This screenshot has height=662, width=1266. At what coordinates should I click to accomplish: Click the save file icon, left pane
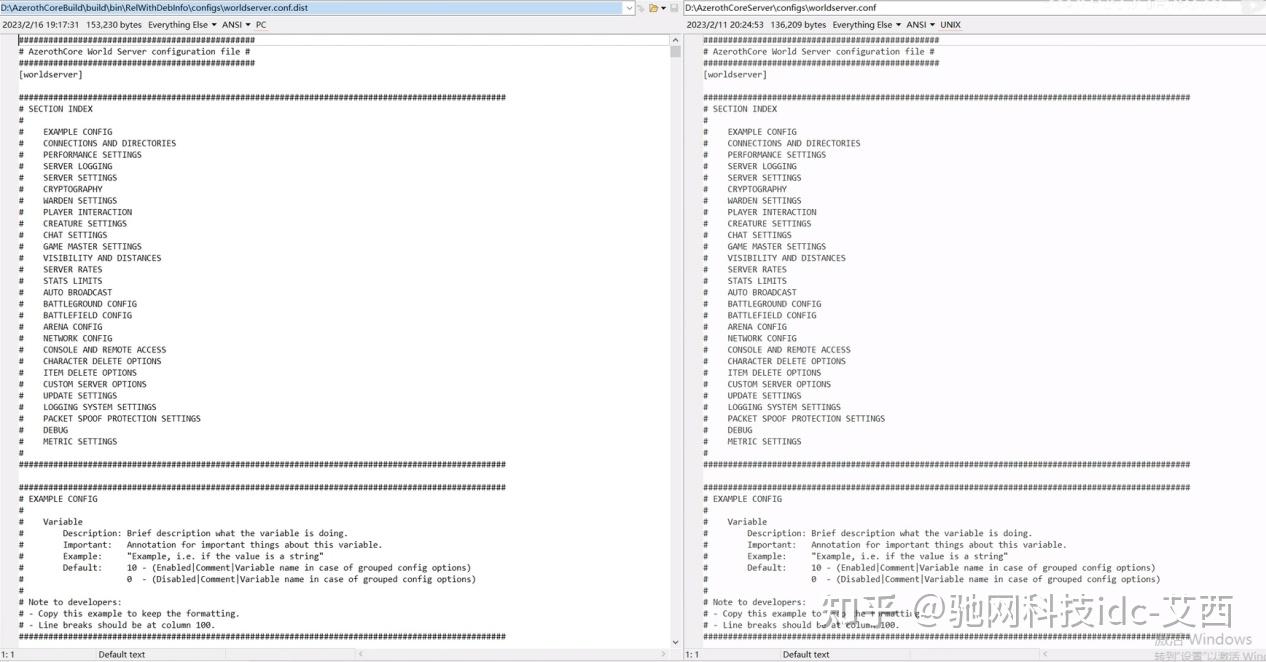[674, 8]
